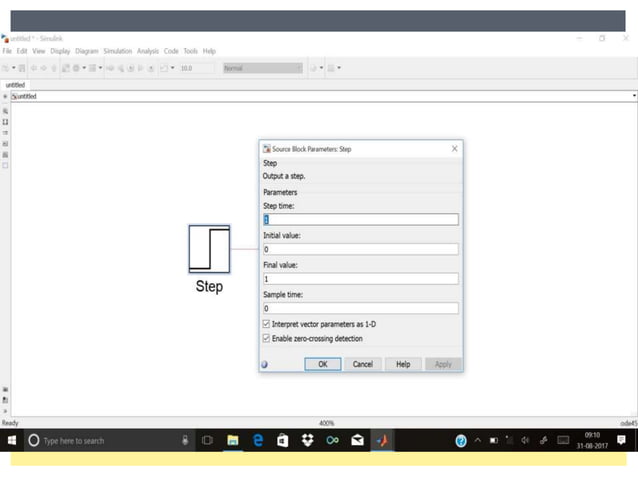
Task: Toggle the Model Browser icon beside breadcrumb
Action: (5, 96)
